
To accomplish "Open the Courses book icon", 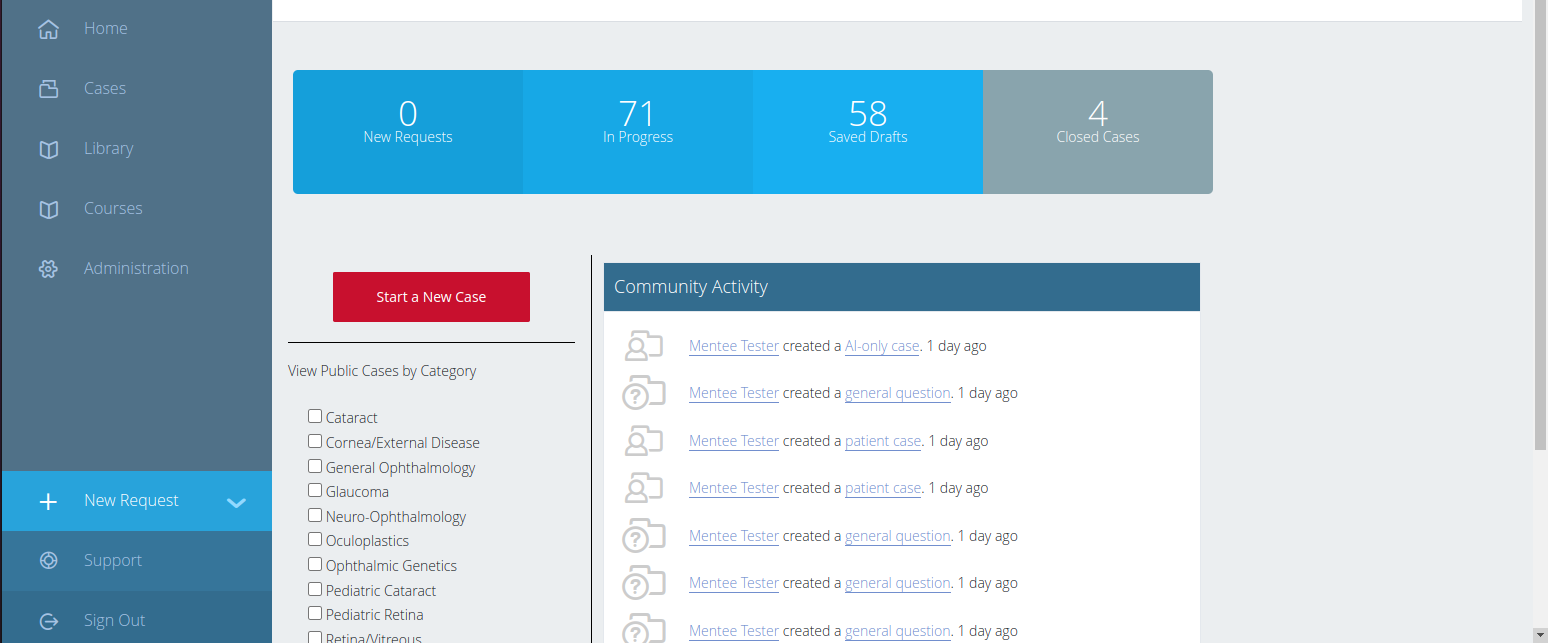I will tap(48, 209).
